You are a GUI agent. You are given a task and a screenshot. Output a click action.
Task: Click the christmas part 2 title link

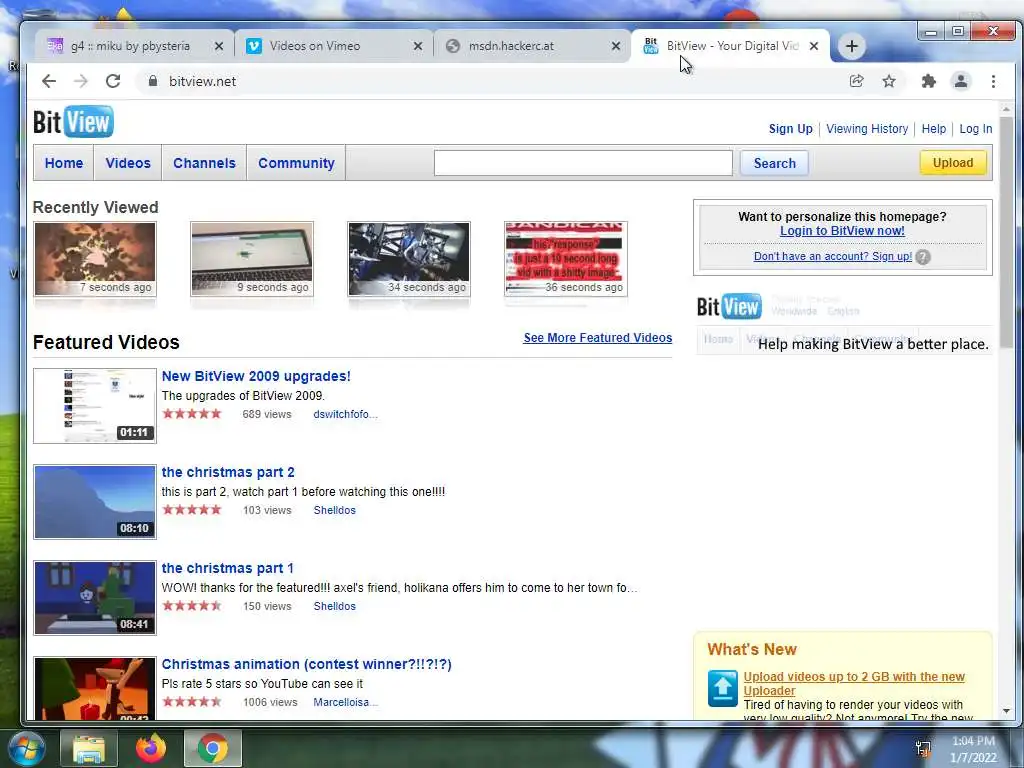[228, 472]
